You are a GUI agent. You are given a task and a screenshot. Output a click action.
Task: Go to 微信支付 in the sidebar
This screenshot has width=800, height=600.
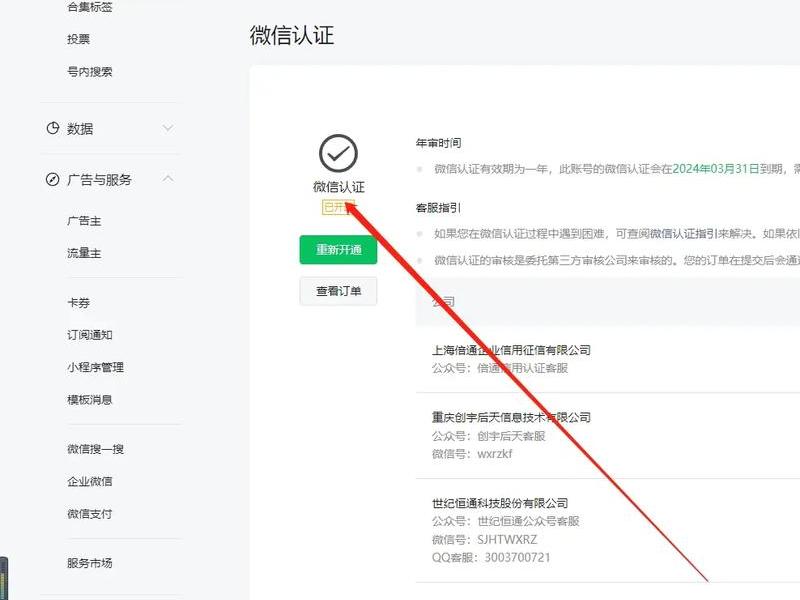[90, 514]
